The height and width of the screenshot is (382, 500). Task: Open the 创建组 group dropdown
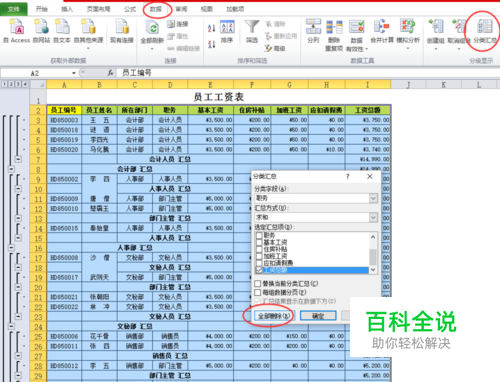coord(436,49)
